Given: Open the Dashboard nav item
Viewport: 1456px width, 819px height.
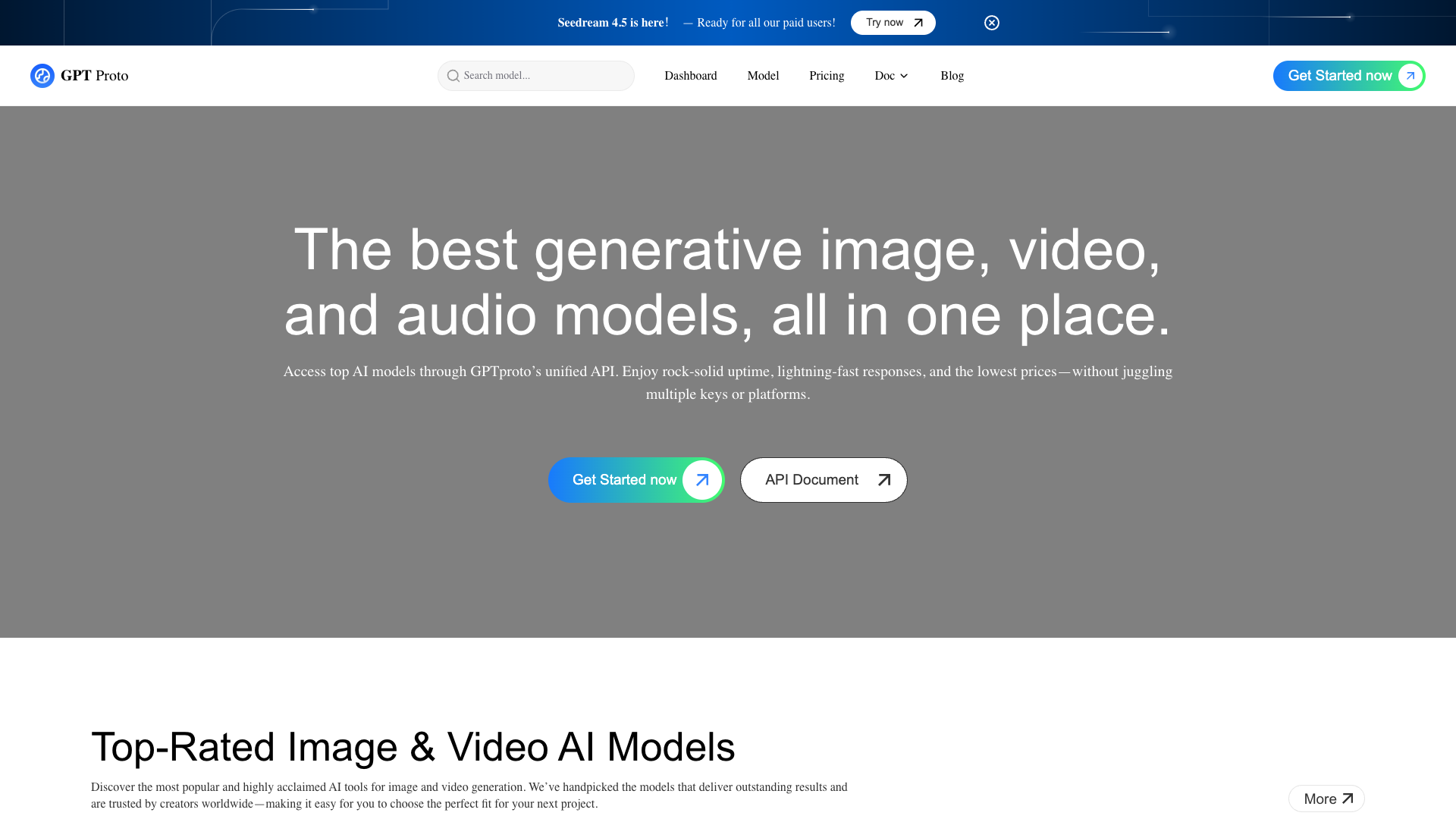Looking at the screenshot, I should coord(691,76).
